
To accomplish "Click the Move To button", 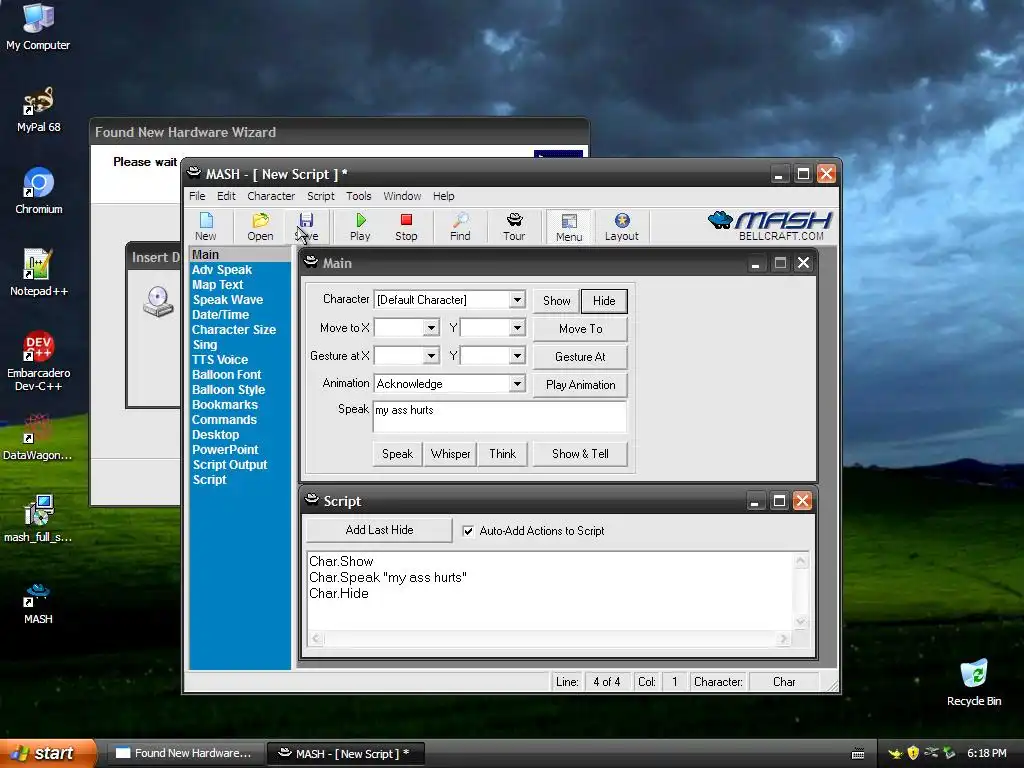I will (581, 329).
